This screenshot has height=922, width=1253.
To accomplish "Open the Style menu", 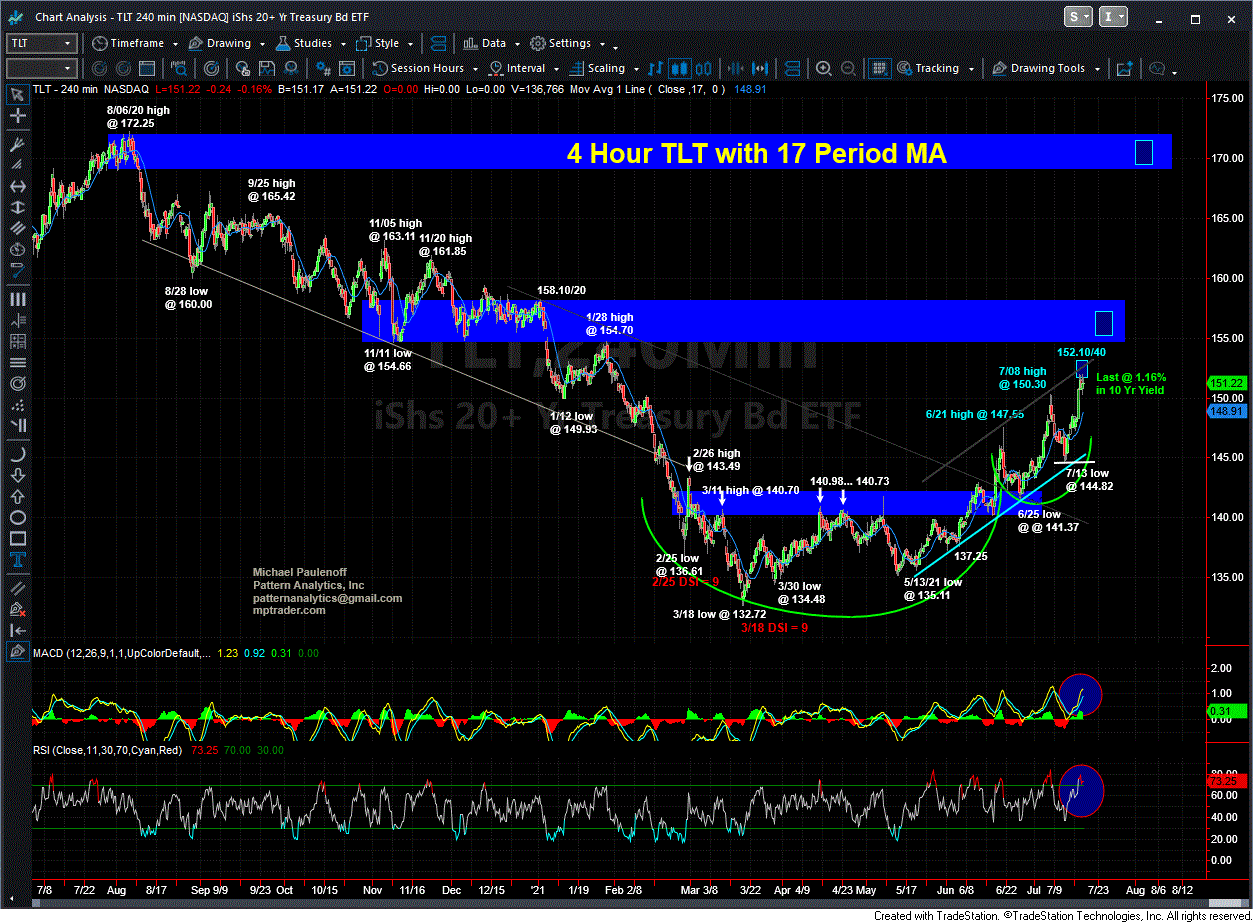I will (378, 43).
